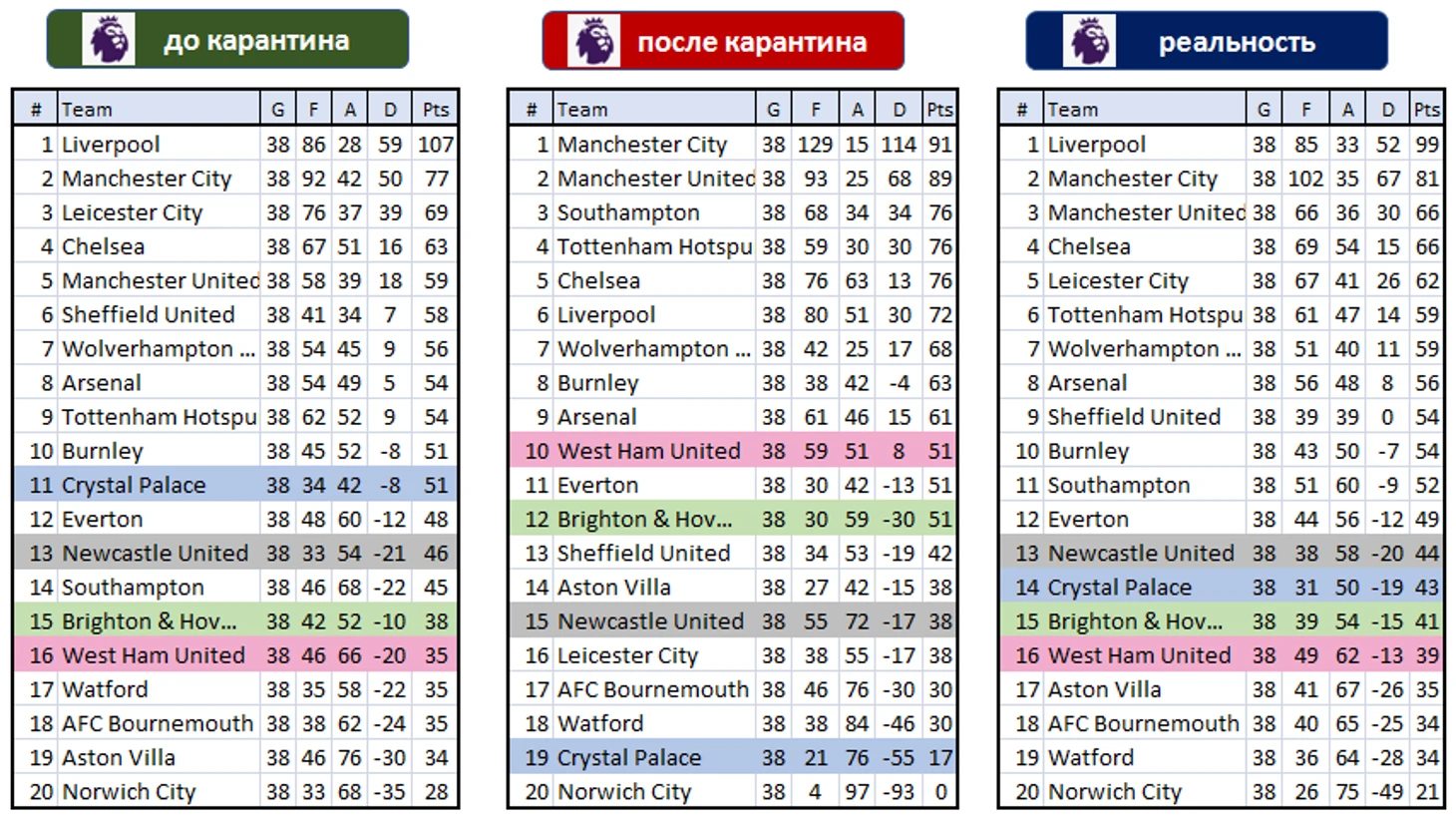Click Premier League logo in red banner
The width and height of the screenshot is (1456, 819).
pos(594,41)
